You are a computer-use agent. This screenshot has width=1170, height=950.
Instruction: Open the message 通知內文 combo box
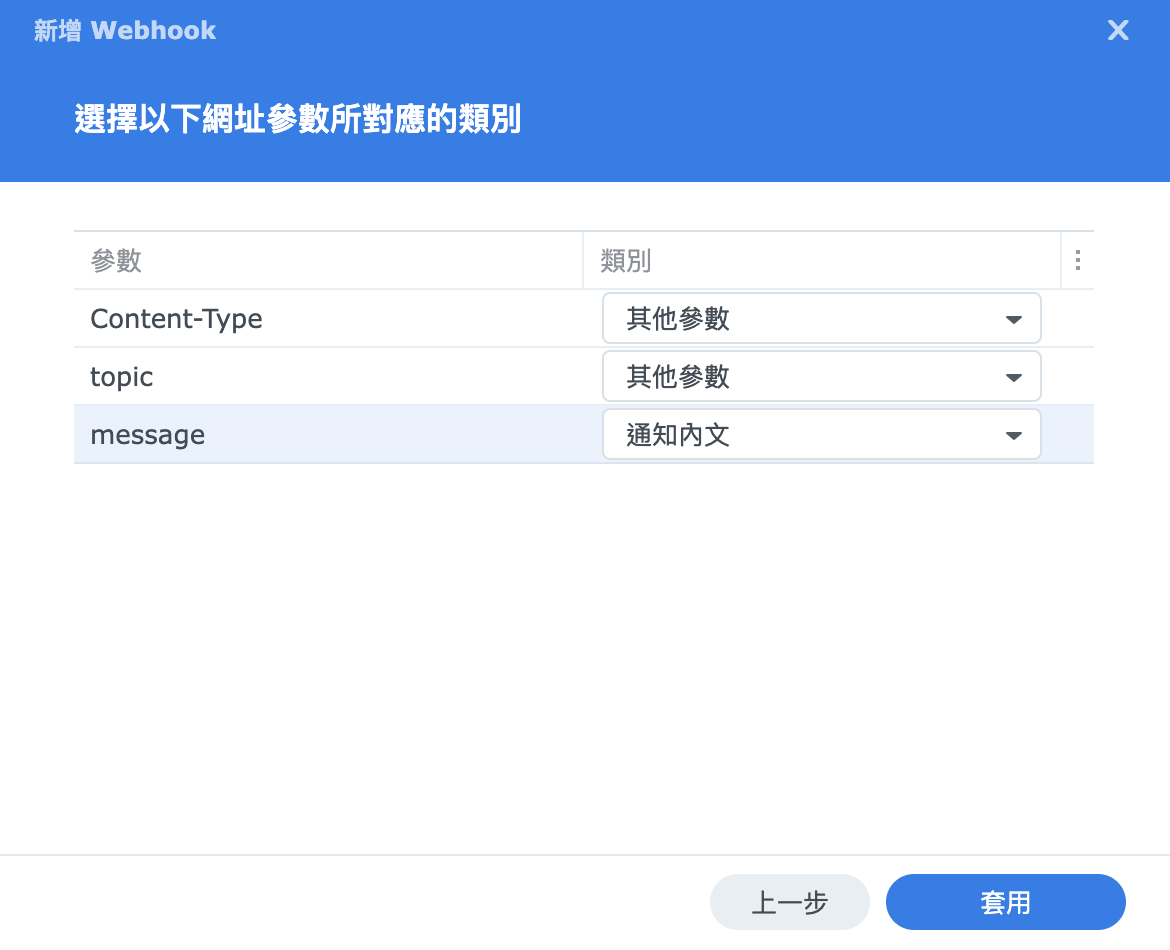(800, 435)
